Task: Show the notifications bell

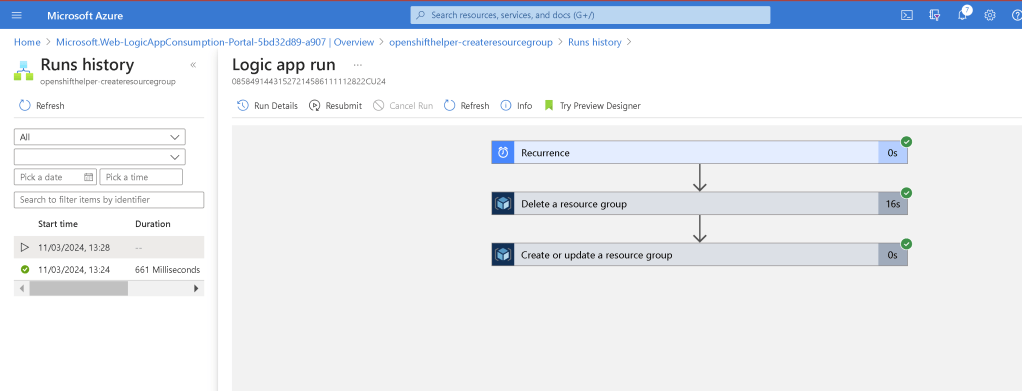Action: coord(962,15)
